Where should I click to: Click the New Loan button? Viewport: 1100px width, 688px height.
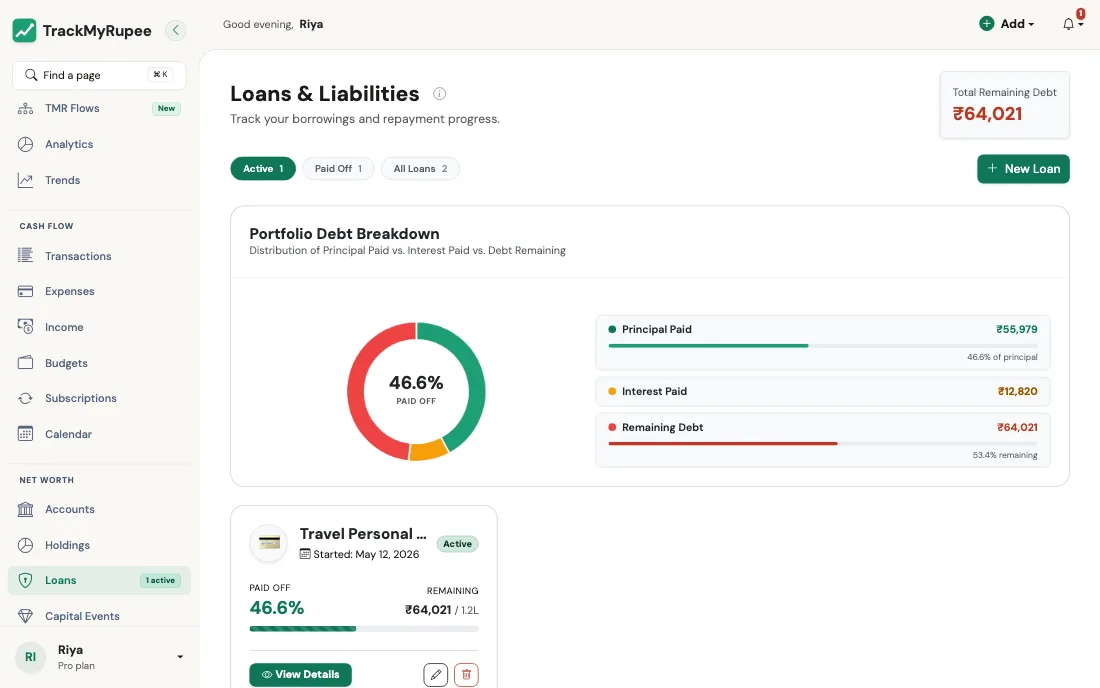(x=1023, y=169)
